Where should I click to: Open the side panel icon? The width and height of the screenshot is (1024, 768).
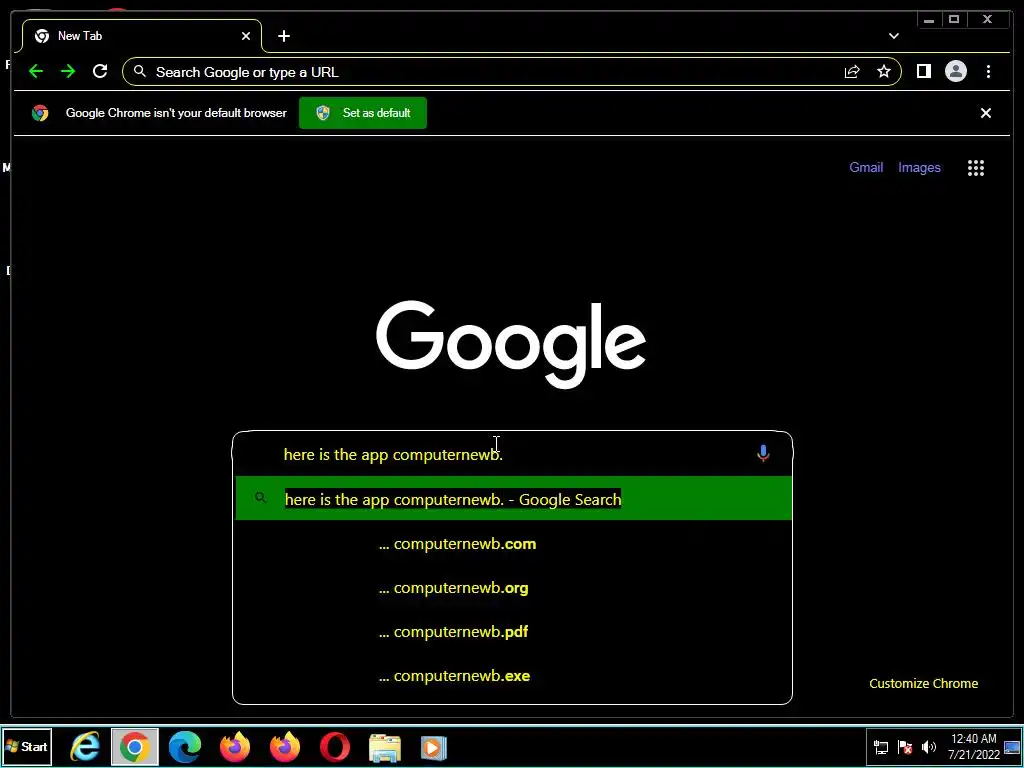[x=923, y=71]
